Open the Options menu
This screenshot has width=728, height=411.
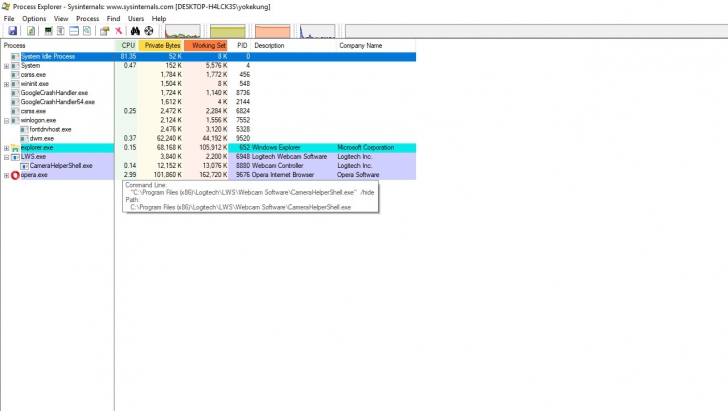point(34,19)
